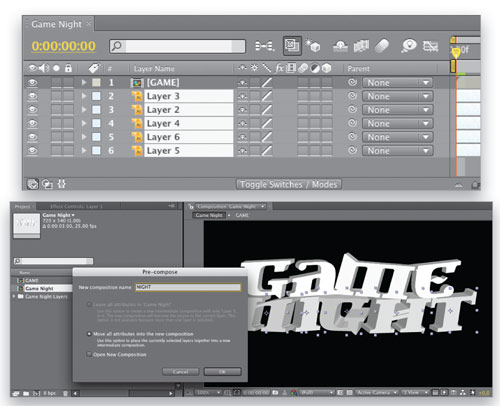Open Parent dropdown for Layer 4

coord(398,123)
